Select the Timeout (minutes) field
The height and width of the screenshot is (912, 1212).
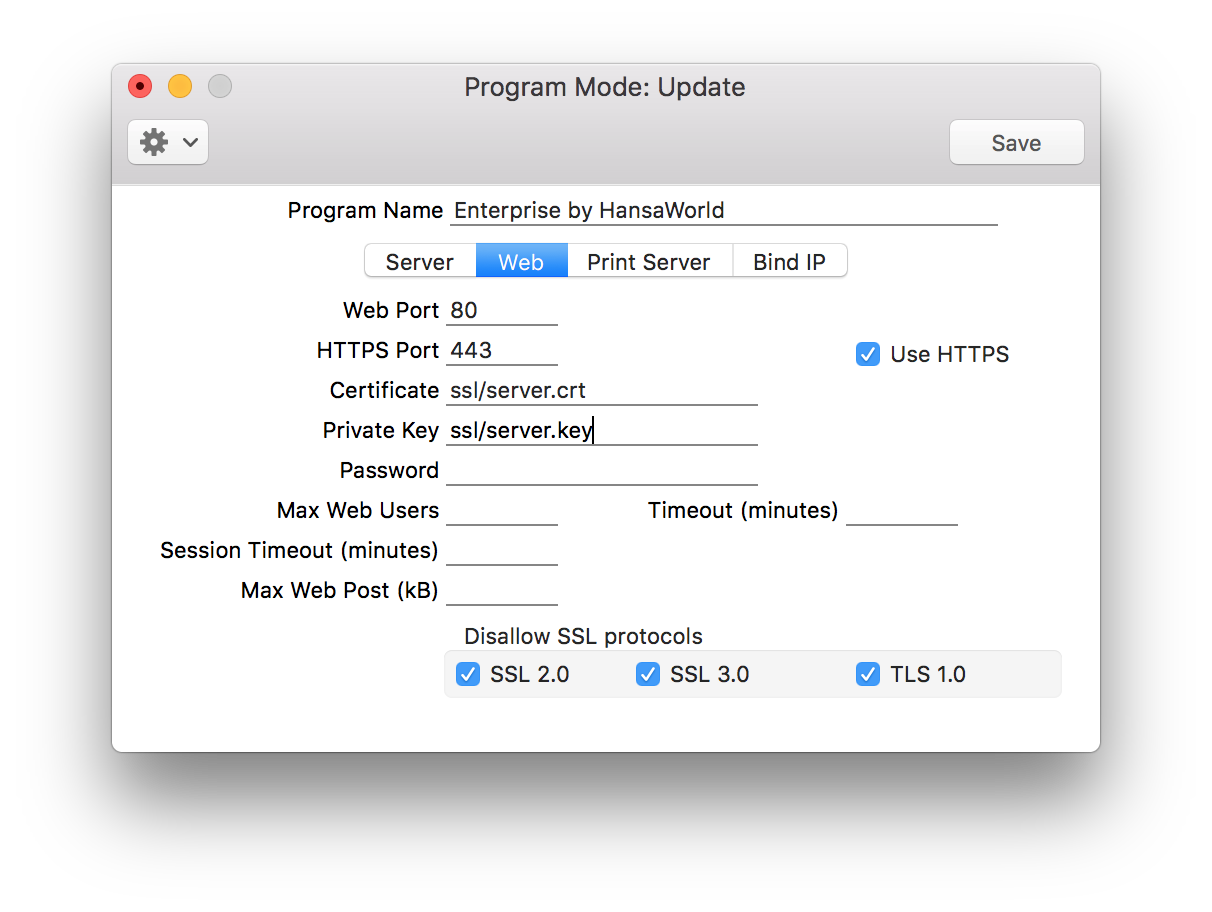(902, 511)
